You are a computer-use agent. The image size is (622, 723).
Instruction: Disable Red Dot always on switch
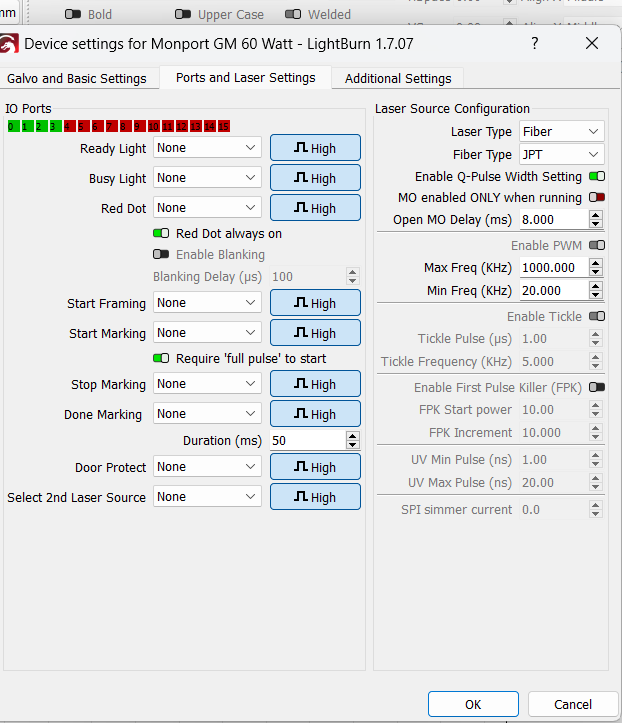161,233
